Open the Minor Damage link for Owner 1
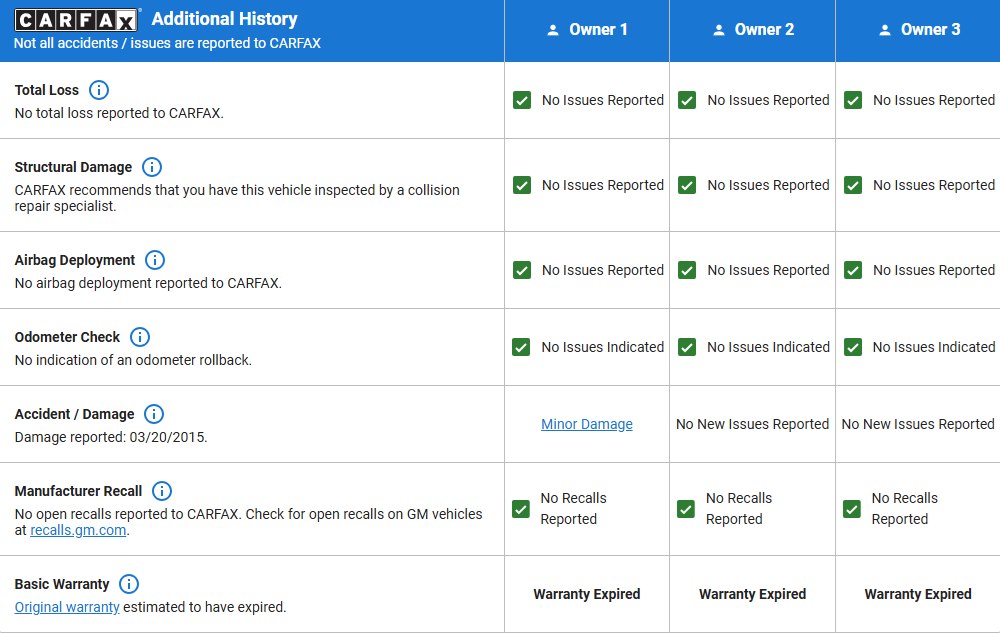Screen dimensions: 1000x633 587,424
